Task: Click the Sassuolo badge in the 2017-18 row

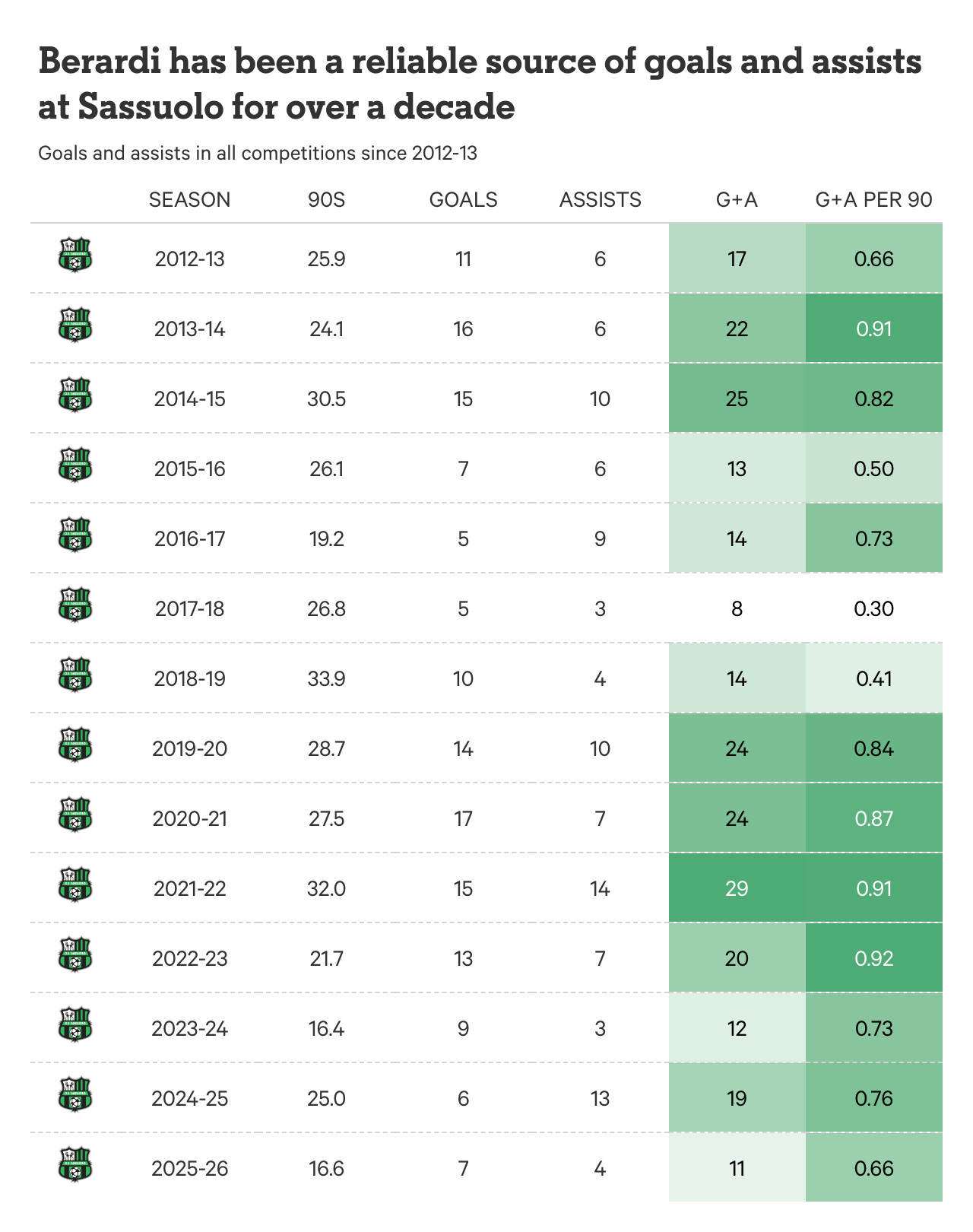Action: [x=74, y=606]
